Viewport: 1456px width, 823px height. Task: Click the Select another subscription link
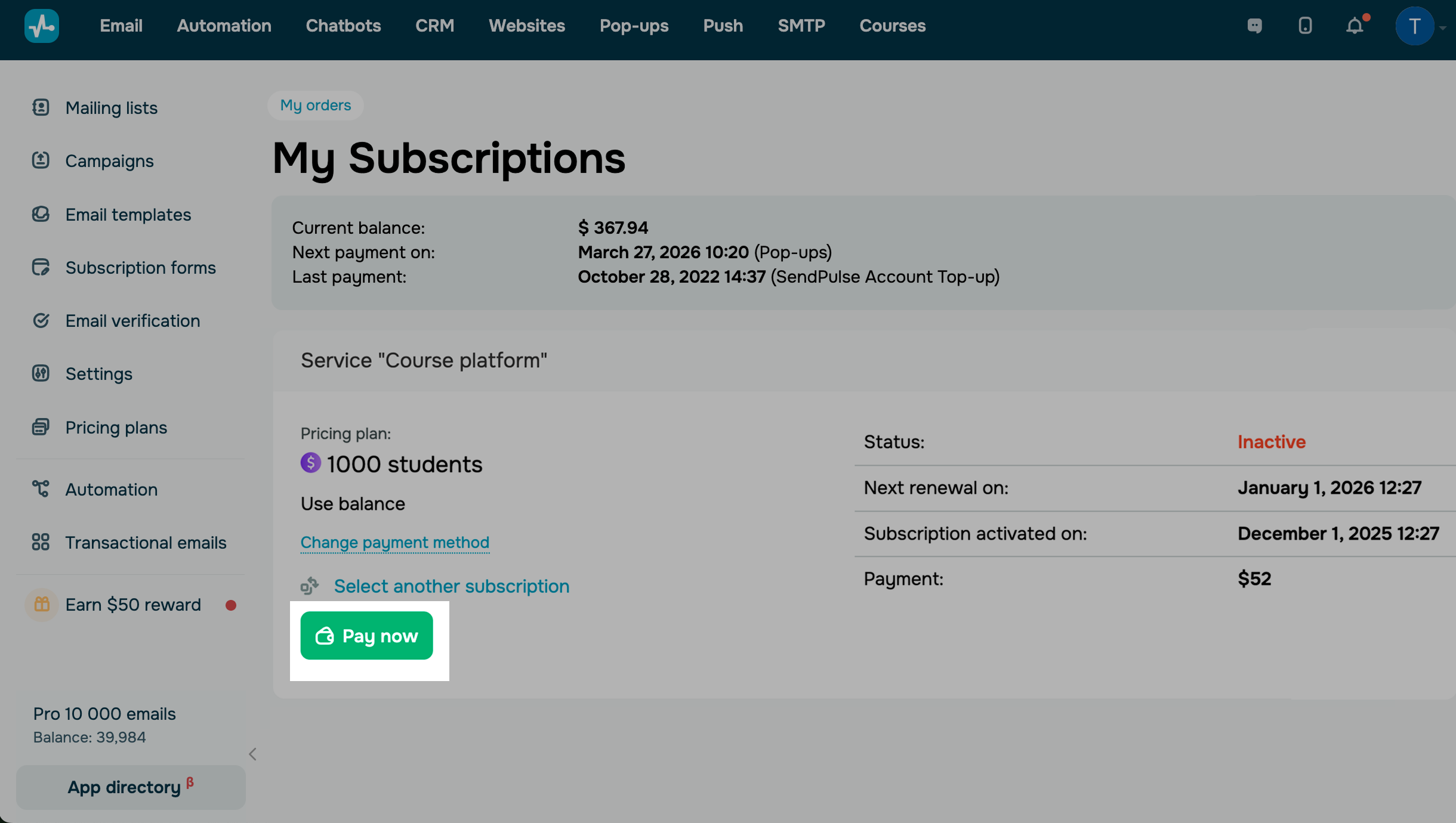pyautogui.click(x=451, y=586)
